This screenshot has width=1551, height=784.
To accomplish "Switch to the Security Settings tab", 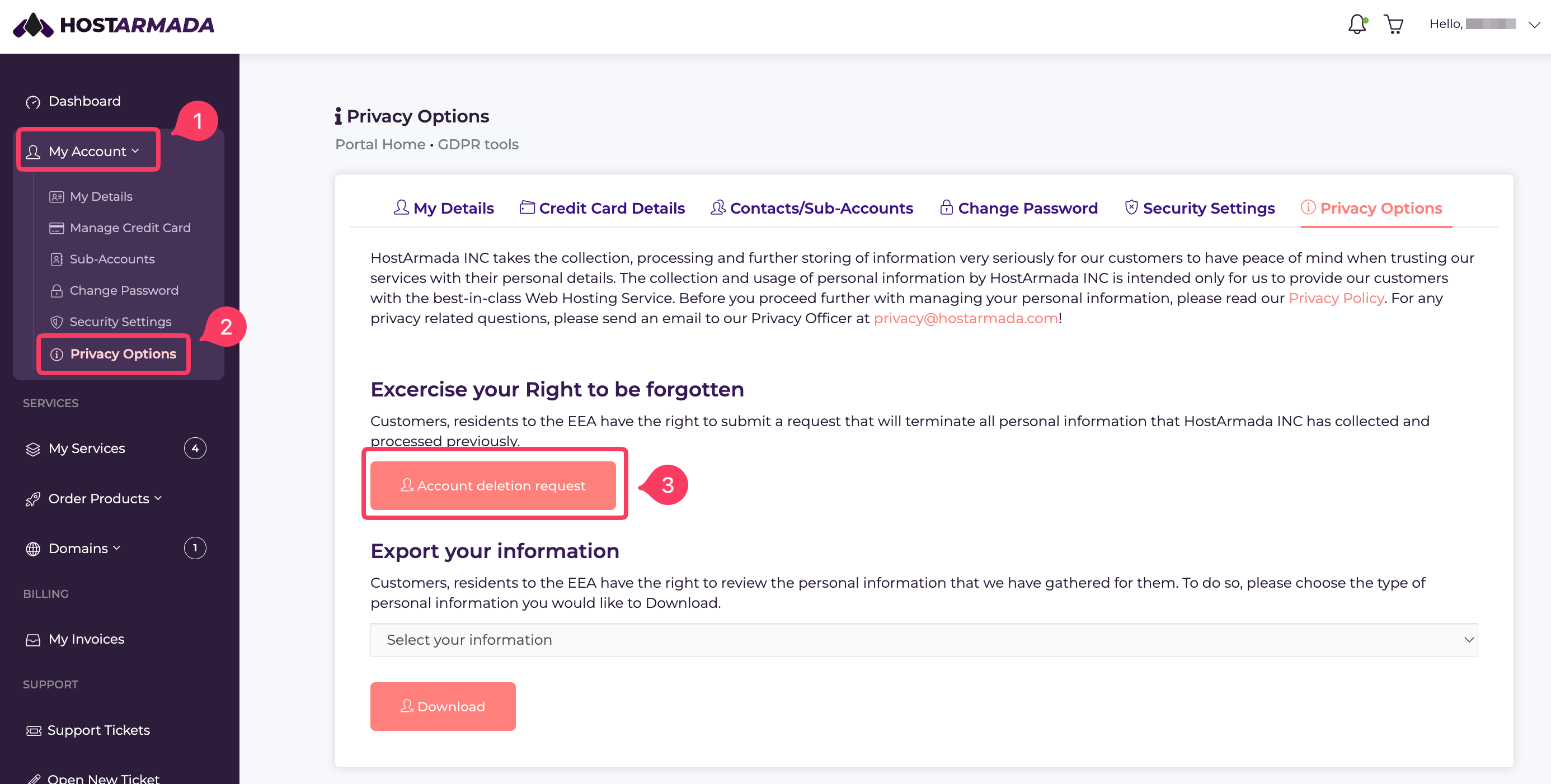I will (1200, 208).
